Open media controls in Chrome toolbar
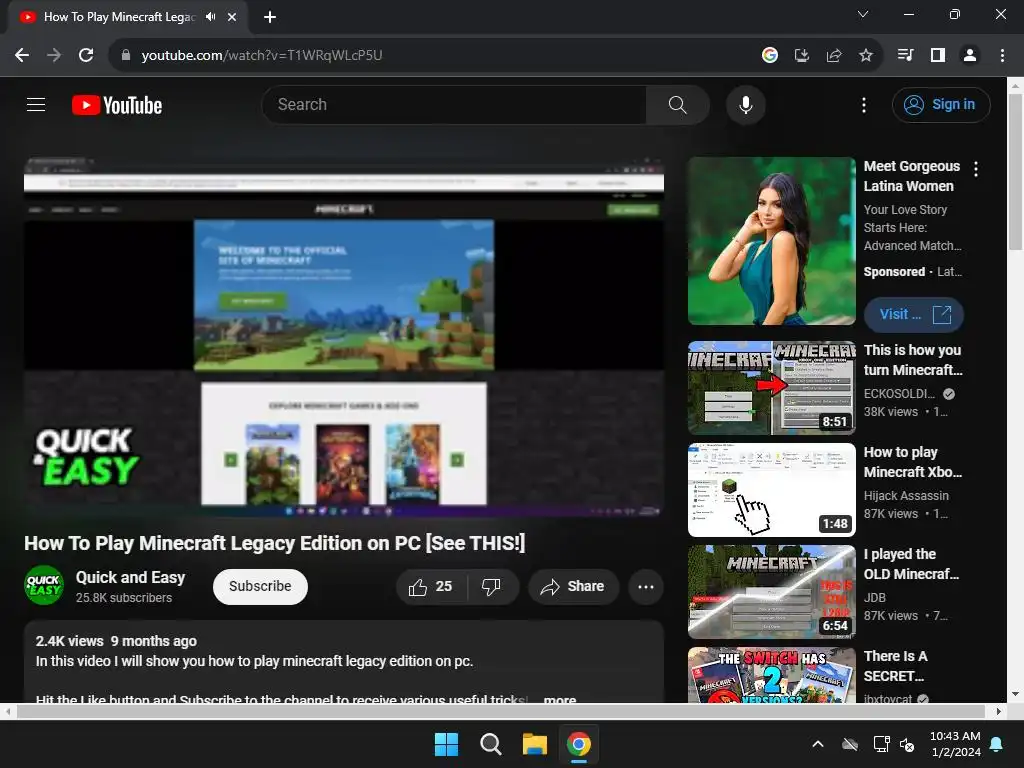This screenshot has width=1024, height=768. tap(906, 56)
